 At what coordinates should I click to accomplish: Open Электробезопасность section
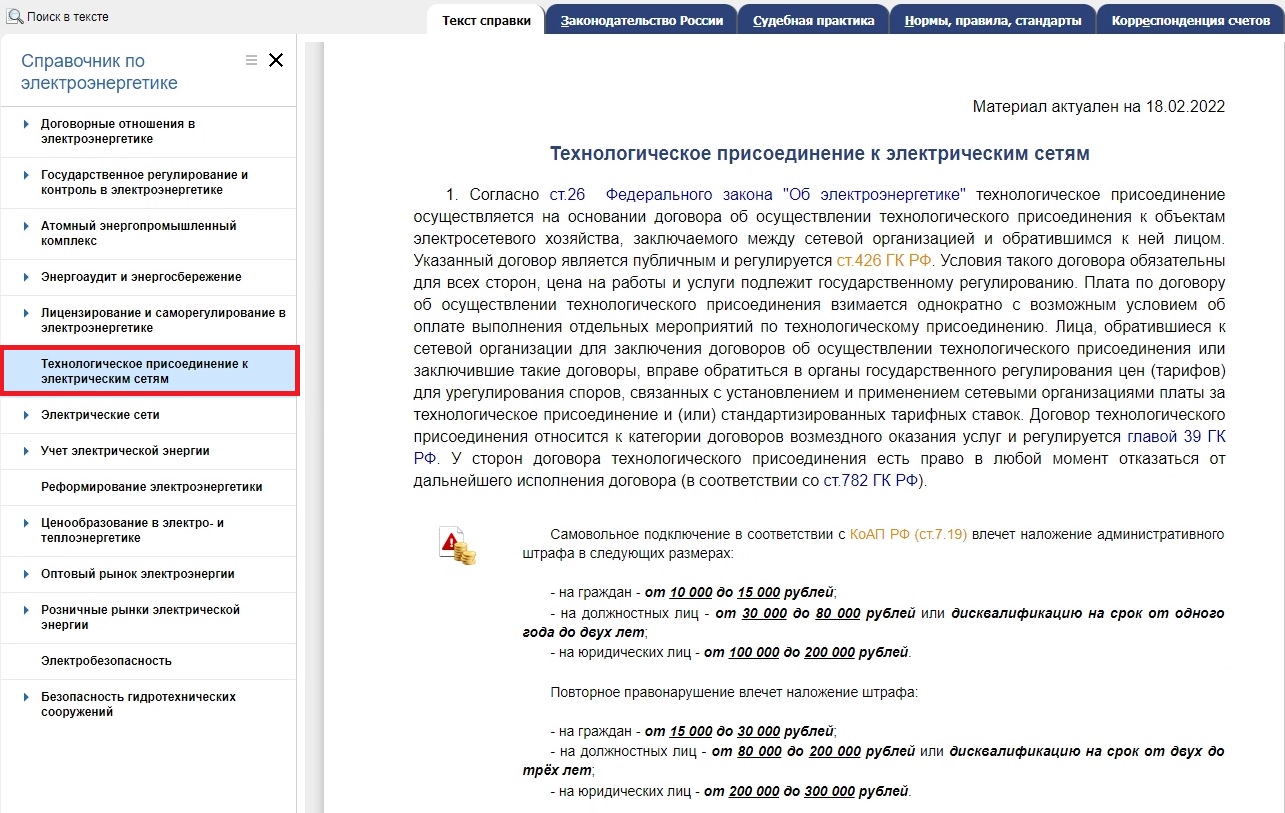(148, 661)
